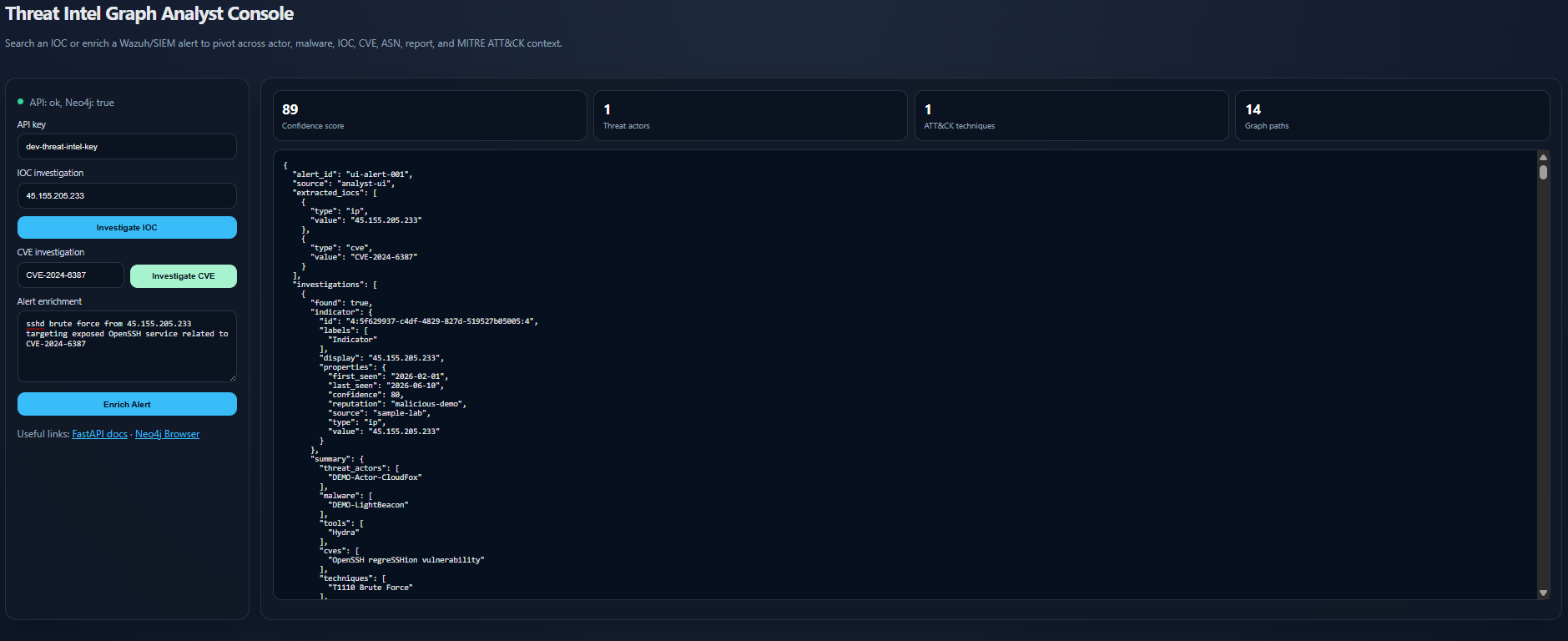This screenshot has height=641, width=1568.
Task: Click the "investigations" JSON key line
Action: [x=335, y=285]
